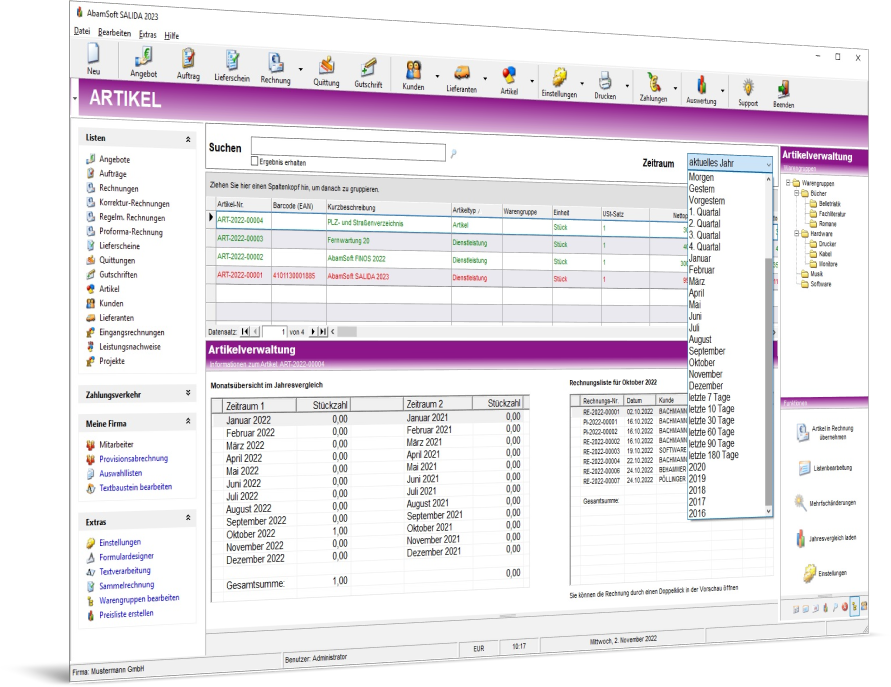
Task: Open the Bearbeiten menu
Action: click(114, 33)
